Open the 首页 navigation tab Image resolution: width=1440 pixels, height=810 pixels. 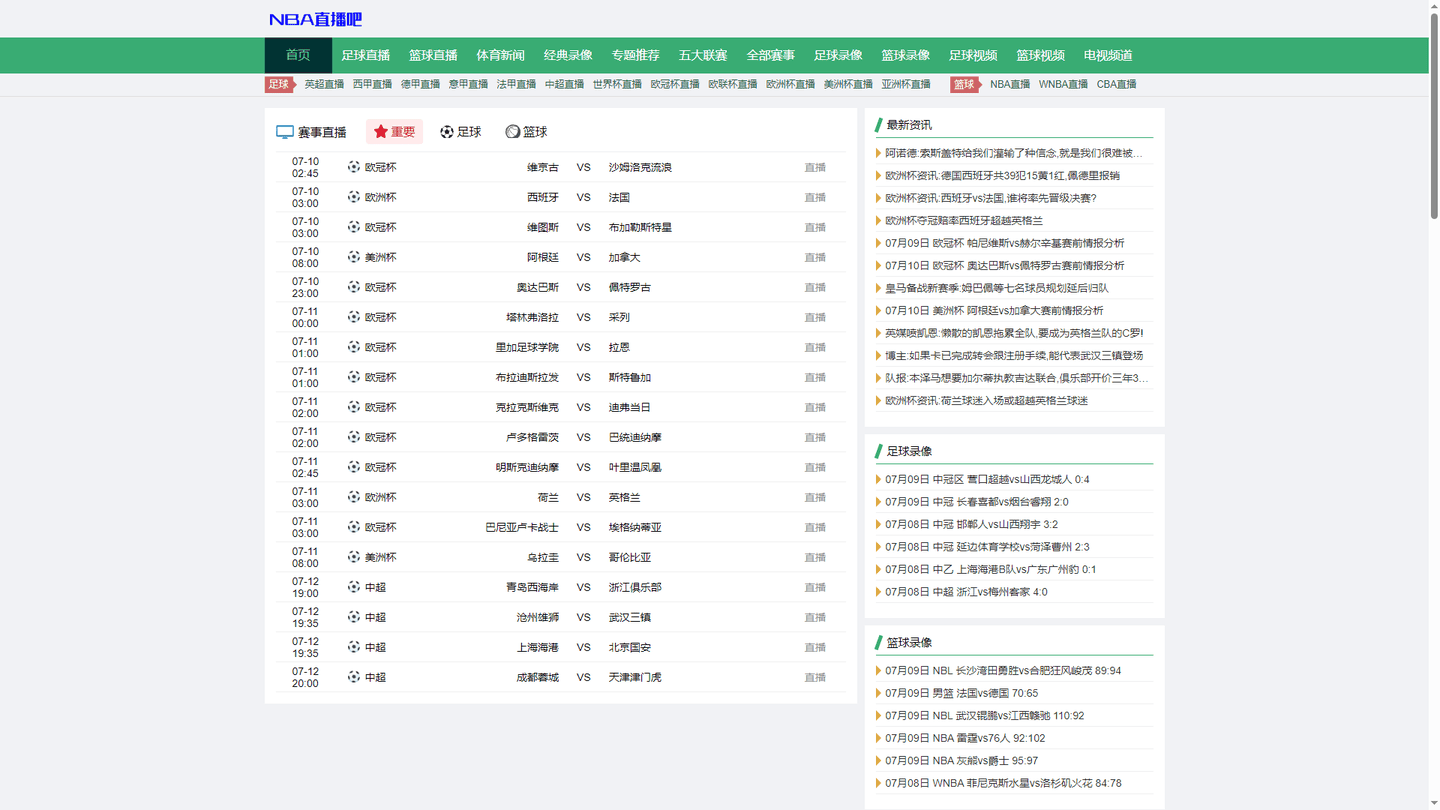coord(298,55)
